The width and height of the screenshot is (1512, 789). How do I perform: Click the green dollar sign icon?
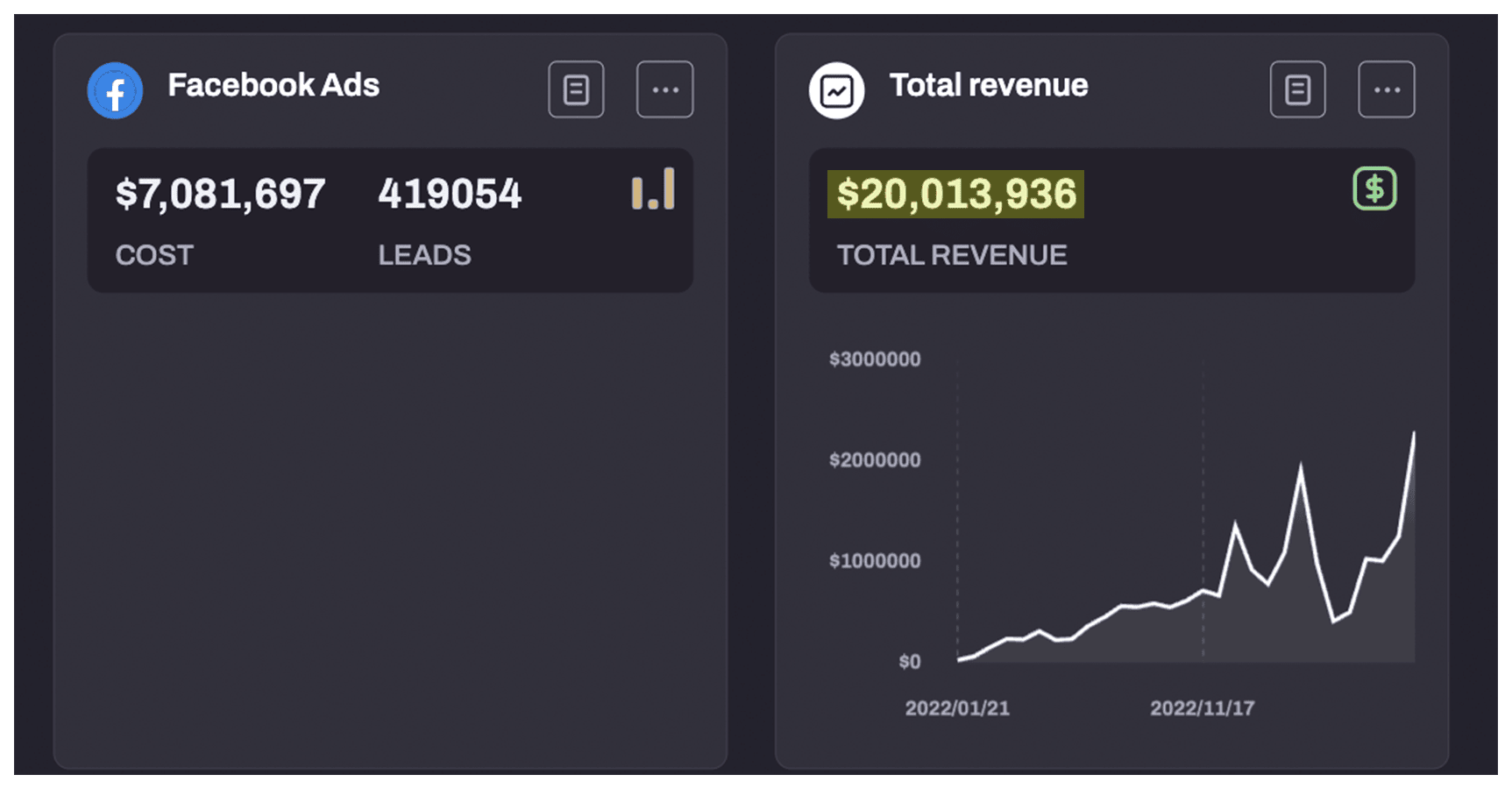1374,188
